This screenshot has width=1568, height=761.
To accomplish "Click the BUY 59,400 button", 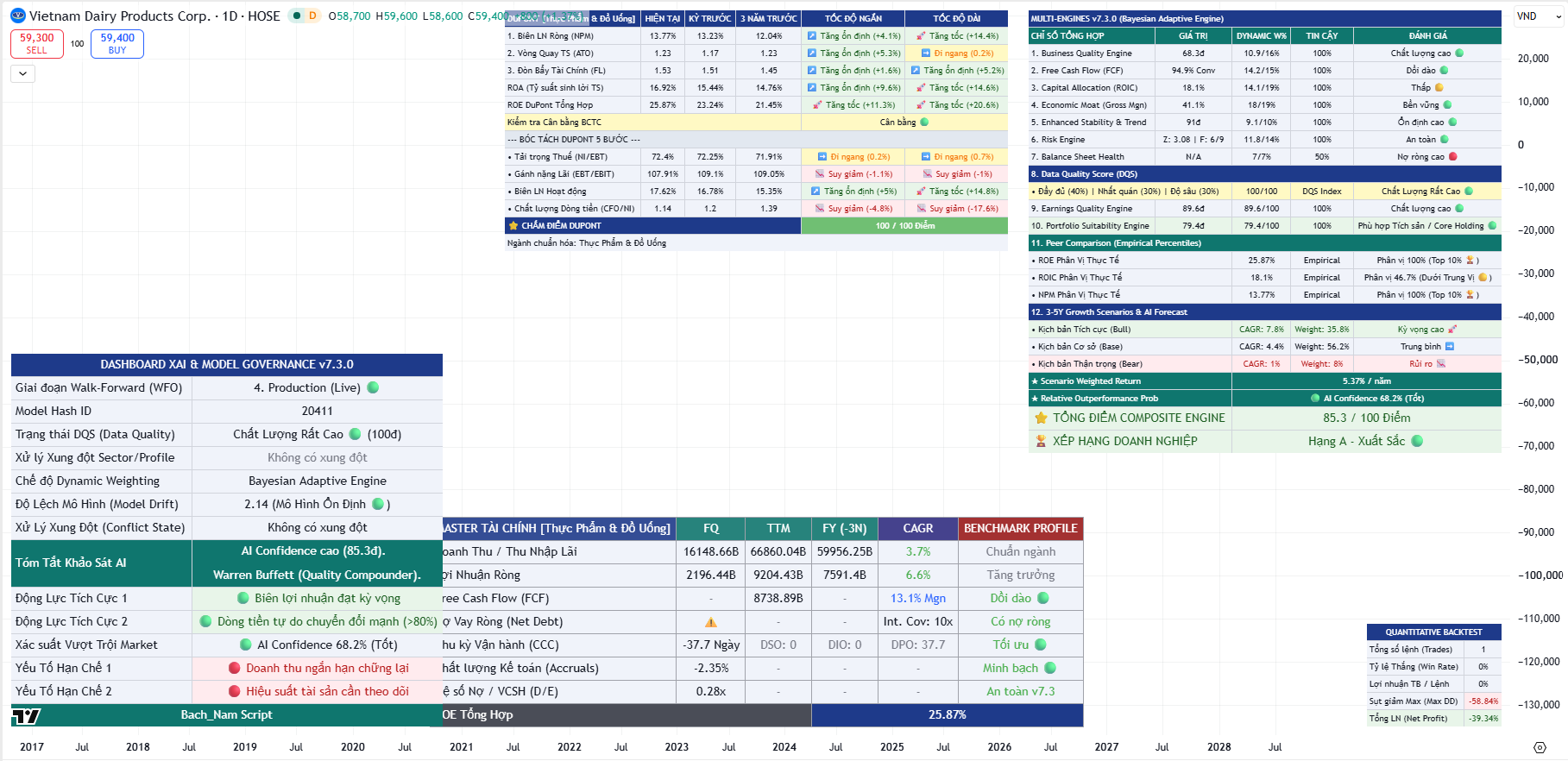I will coord(117,43).
